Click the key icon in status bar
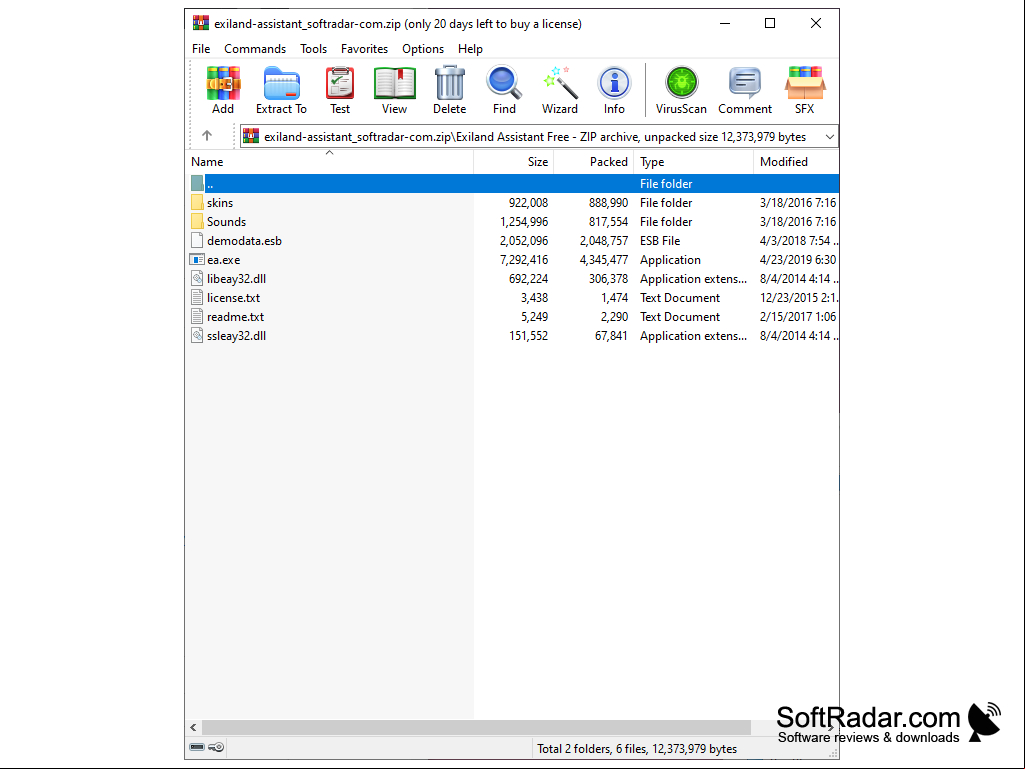 [x=216, y=747]
